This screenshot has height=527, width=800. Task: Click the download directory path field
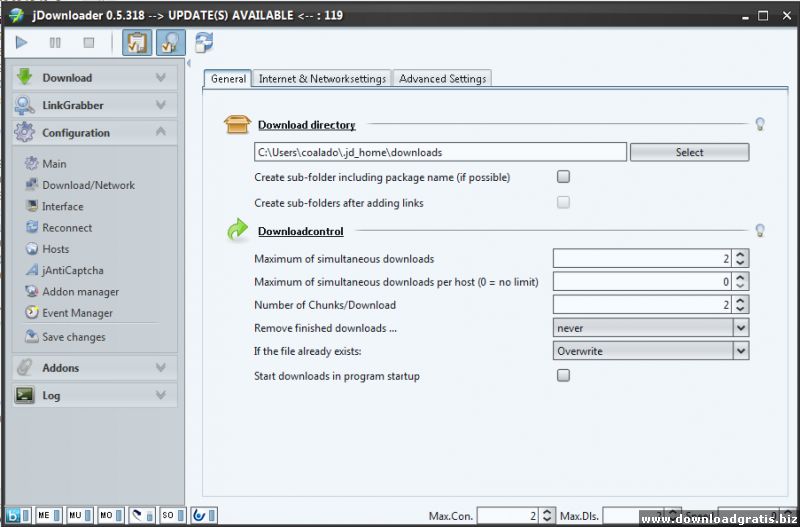[x=440, y=152]
